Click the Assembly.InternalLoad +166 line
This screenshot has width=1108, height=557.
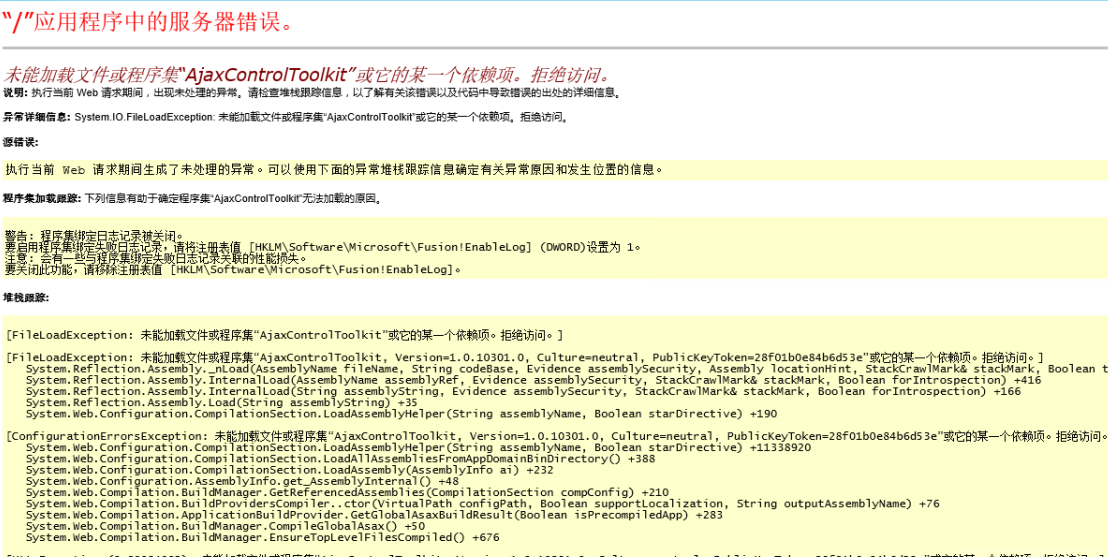click(524, 391)
